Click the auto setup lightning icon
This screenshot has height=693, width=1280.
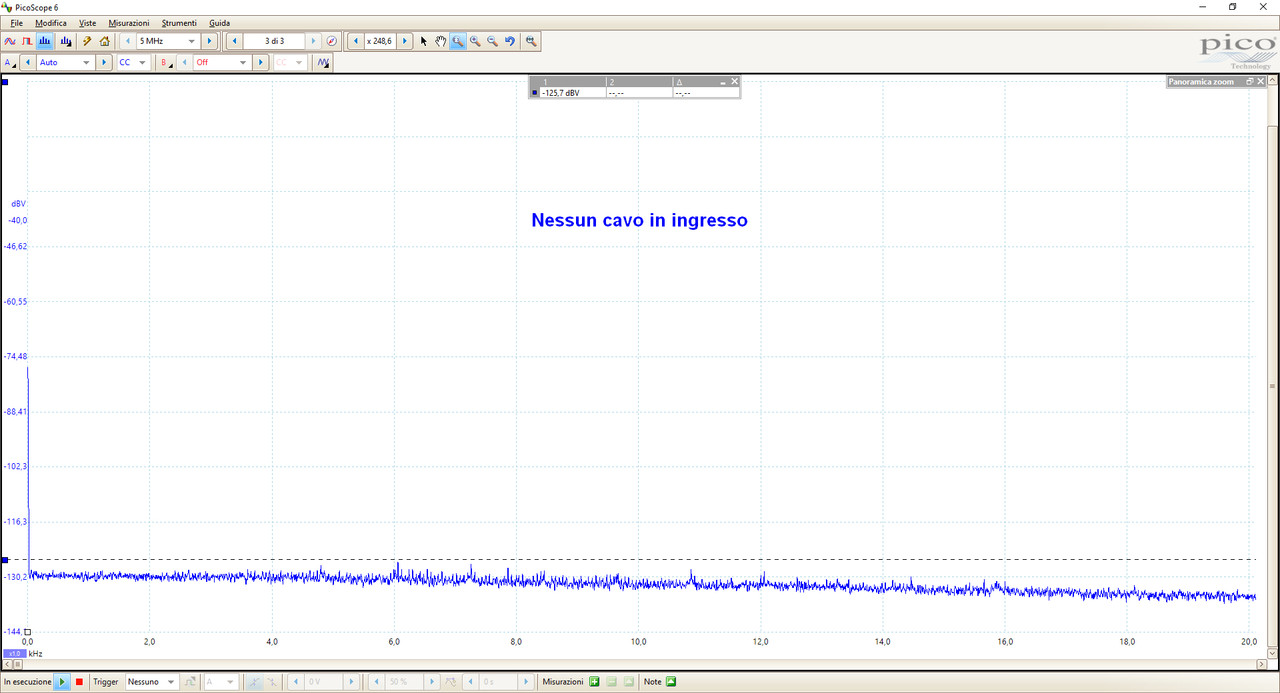tap(87, 41)
